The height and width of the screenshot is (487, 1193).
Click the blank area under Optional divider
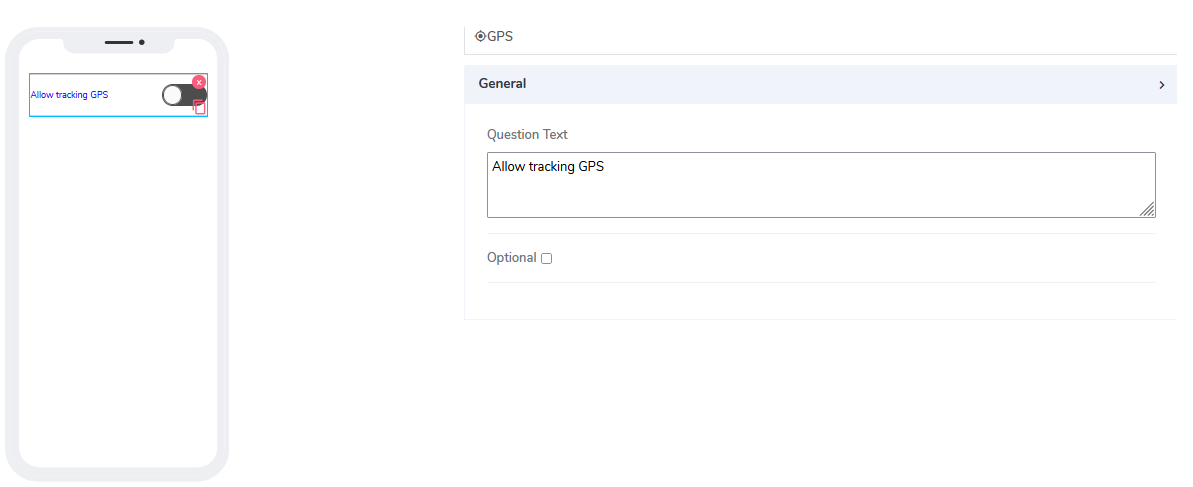(820, 301)
